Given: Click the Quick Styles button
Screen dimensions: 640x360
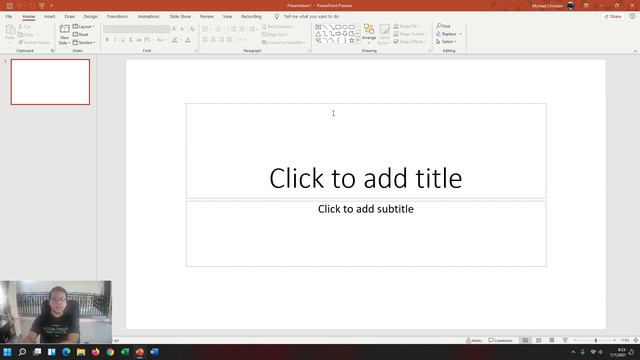Looking at the screenshot, I should click(x=384, y=33).
